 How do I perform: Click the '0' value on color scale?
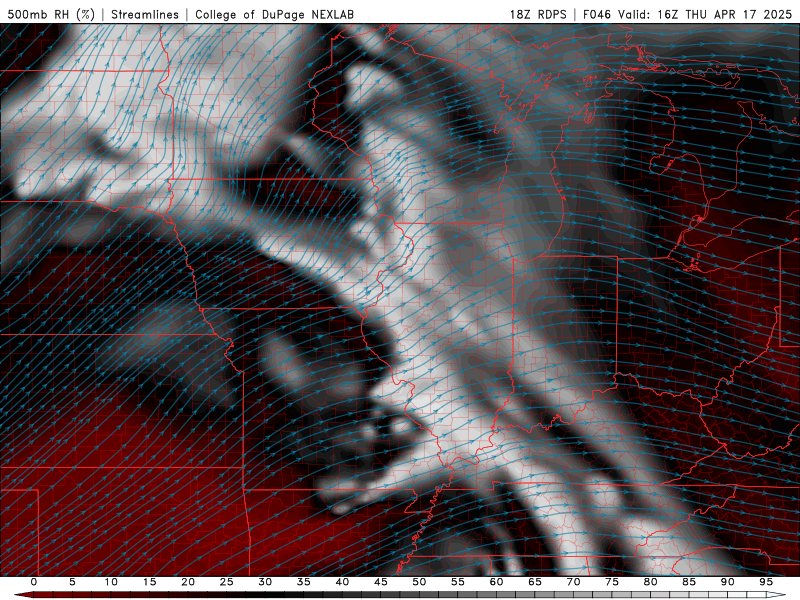point(34,582)
